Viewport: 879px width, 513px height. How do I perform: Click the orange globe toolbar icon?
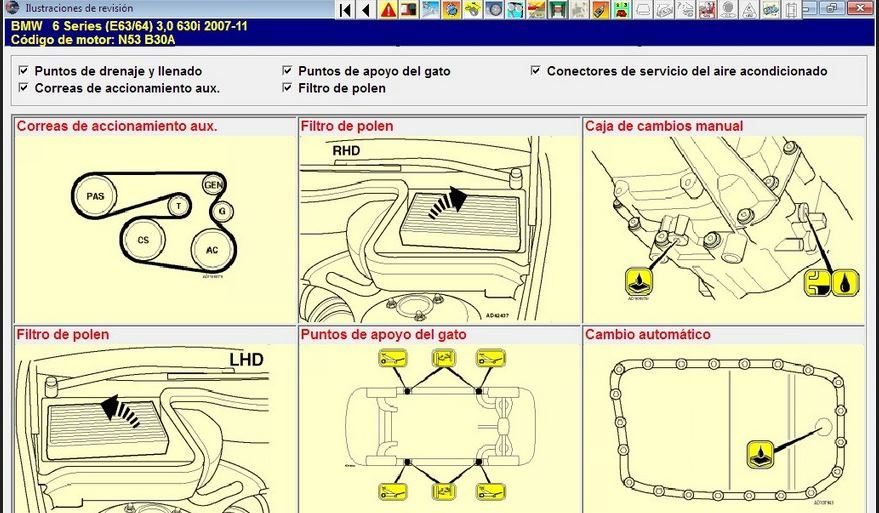coord(451,10)
